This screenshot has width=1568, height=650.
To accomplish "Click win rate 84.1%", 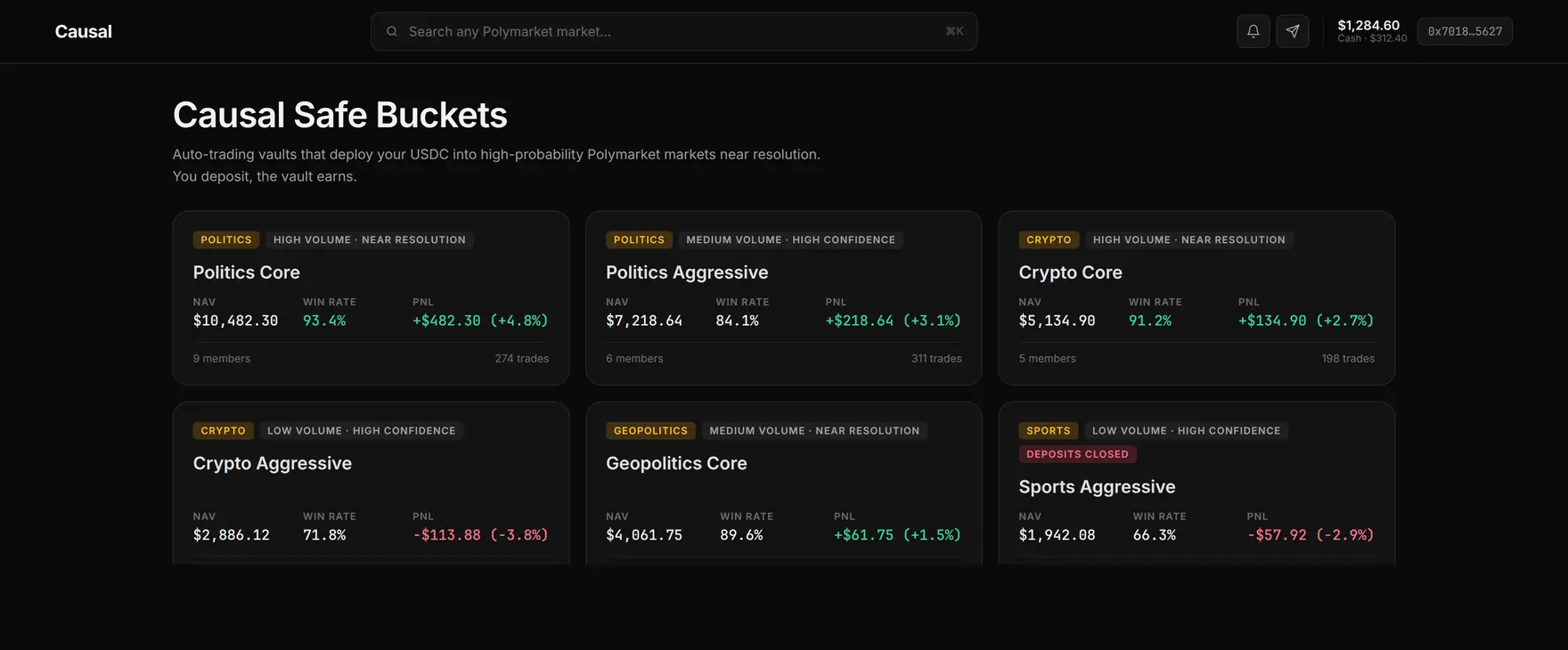I will click(737, 321).
